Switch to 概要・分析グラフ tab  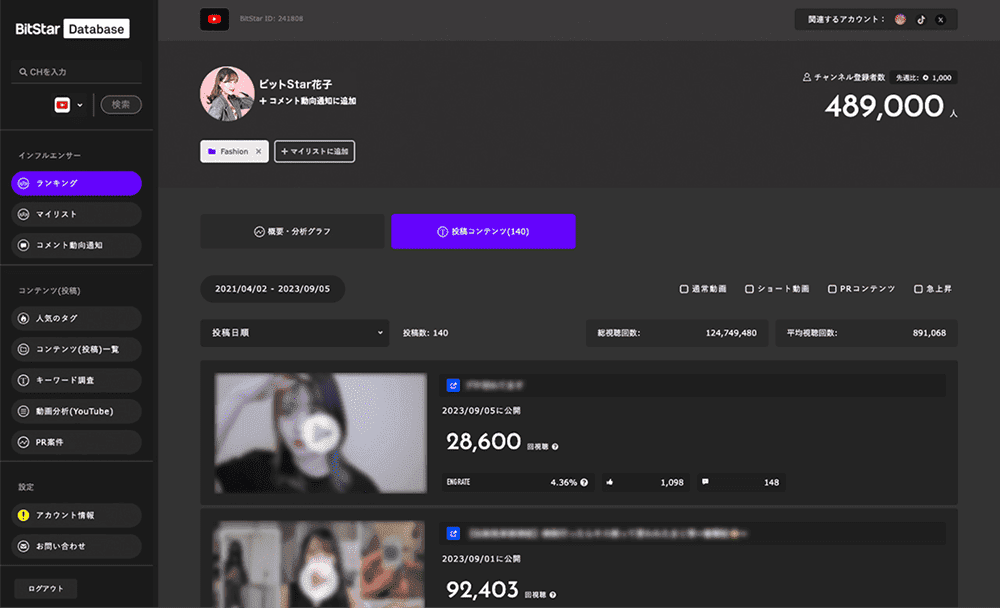[292, 232]
